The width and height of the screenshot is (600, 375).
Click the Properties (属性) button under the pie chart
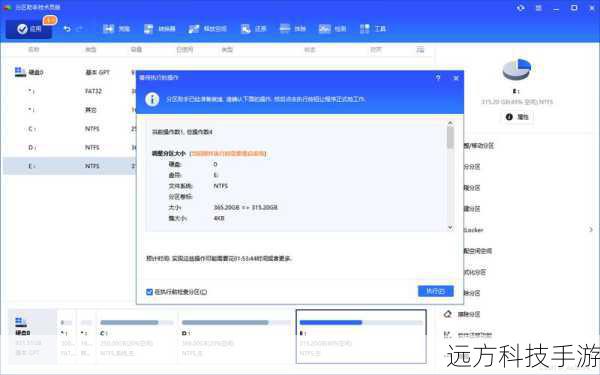click(x=517, y=117)
